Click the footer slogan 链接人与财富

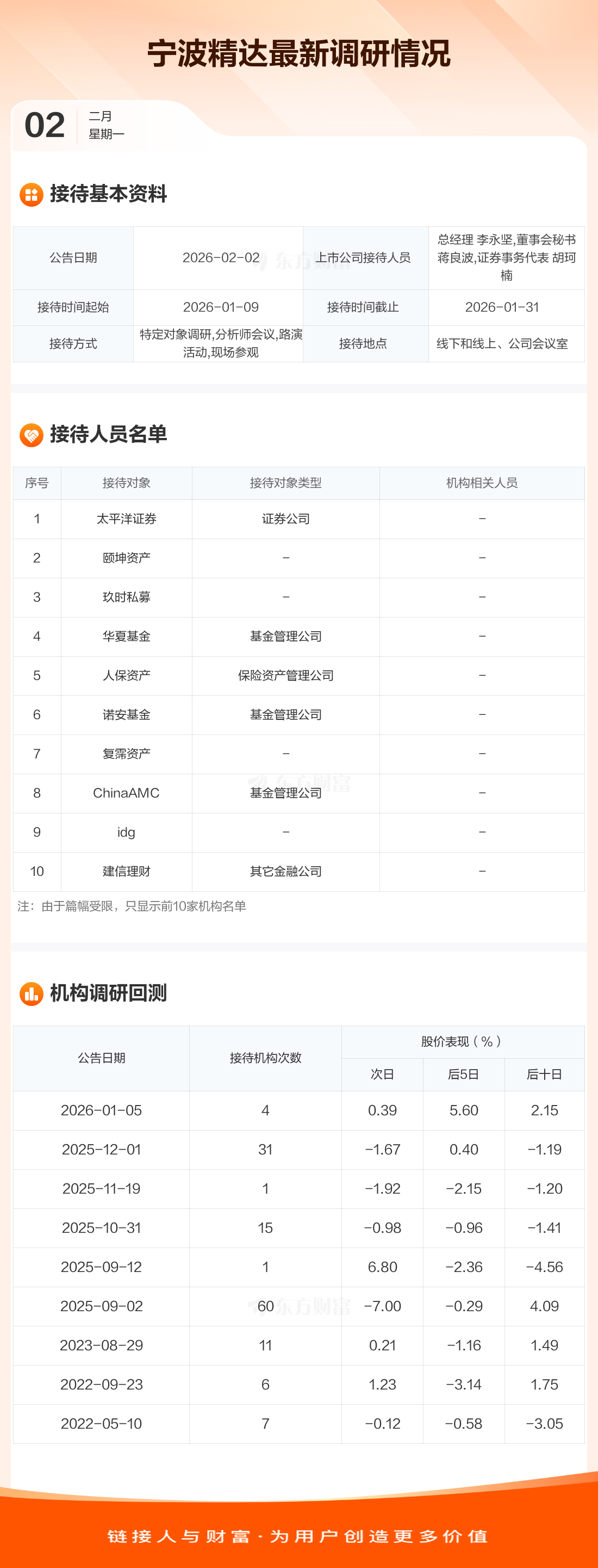coord(179,1536)
